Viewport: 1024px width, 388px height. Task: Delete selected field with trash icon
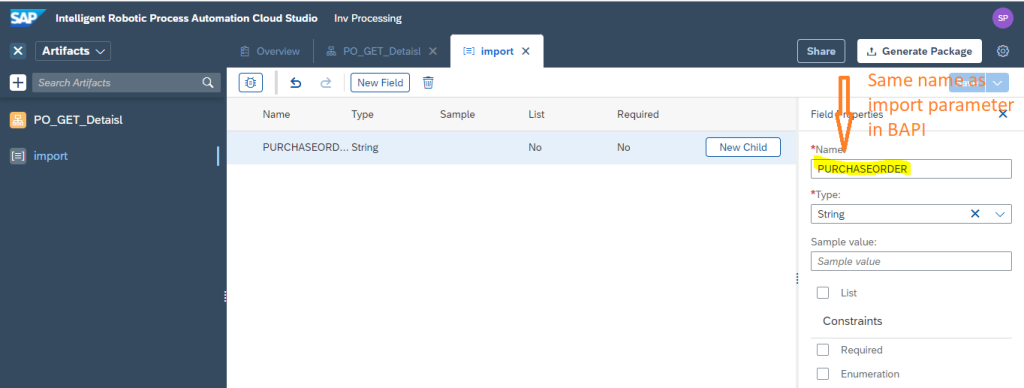(428, 83)
